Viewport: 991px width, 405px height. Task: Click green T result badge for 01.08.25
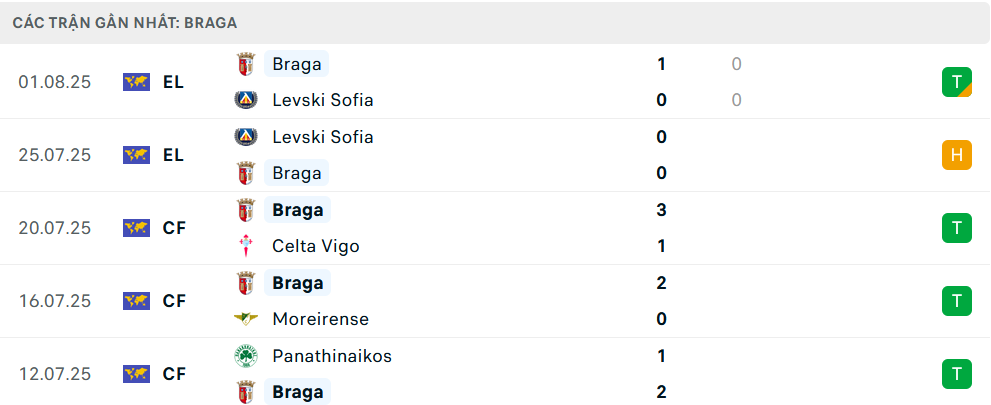[x=957, y=82]
